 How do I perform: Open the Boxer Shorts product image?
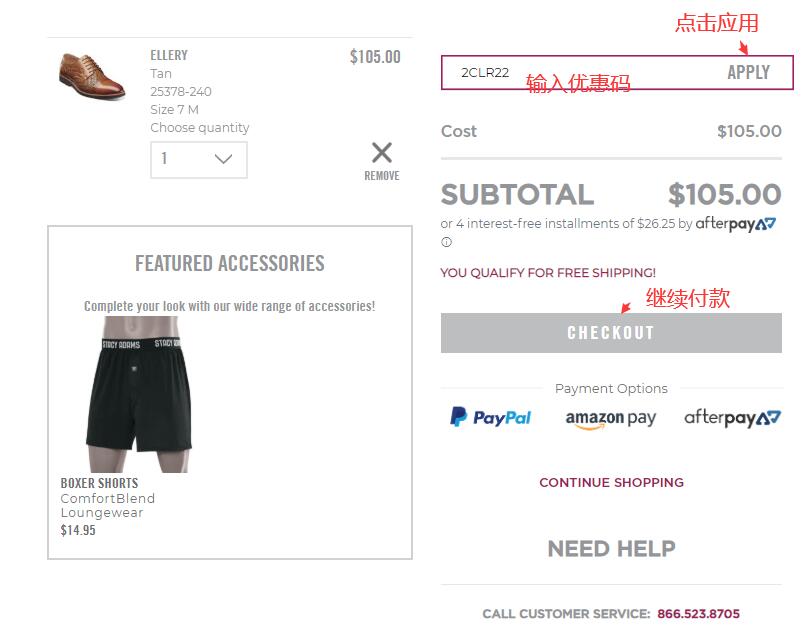click(x=139, y=394)
